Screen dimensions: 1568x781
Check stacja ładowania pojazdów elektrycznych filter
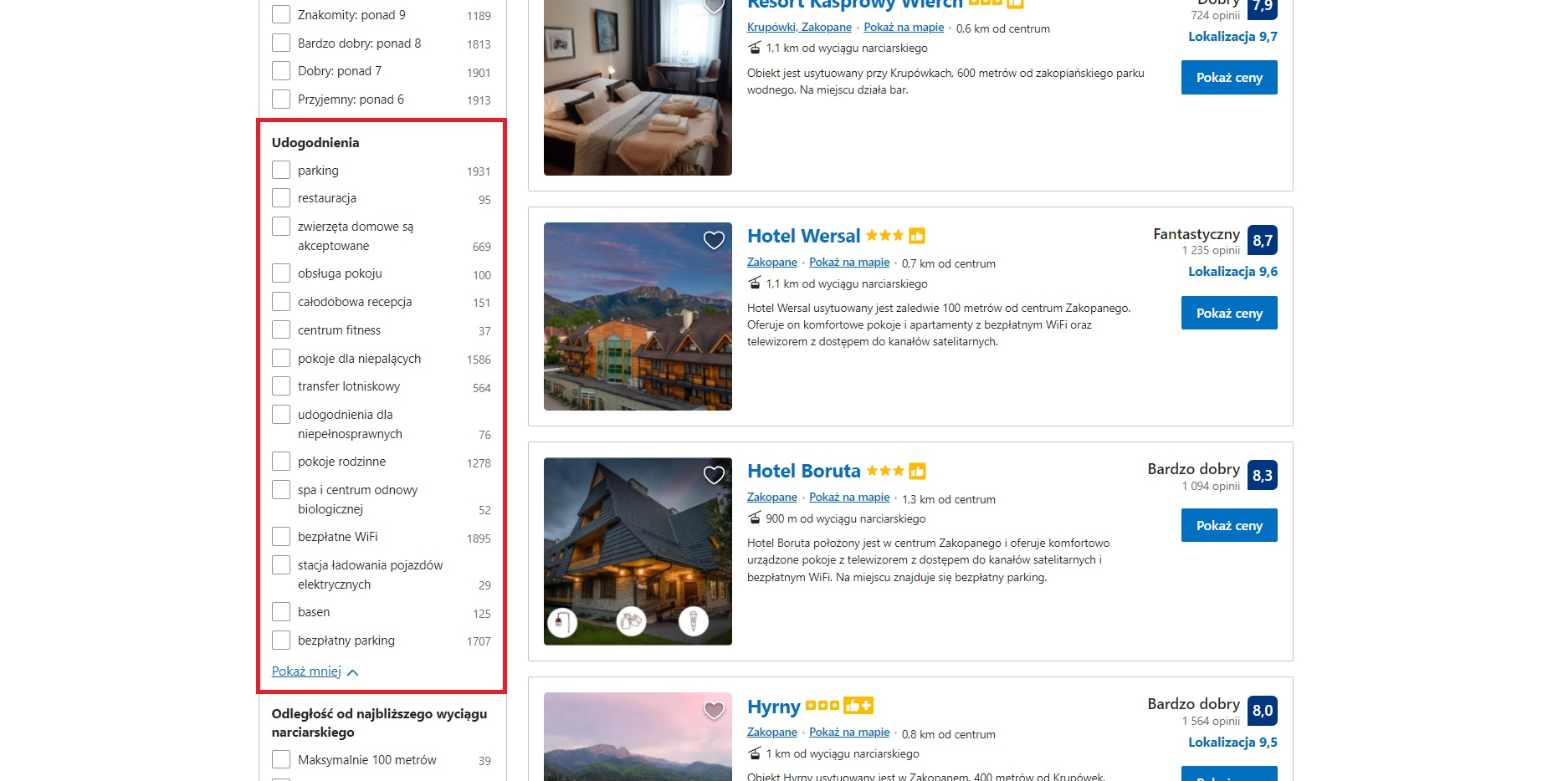[x=281, y=565]
